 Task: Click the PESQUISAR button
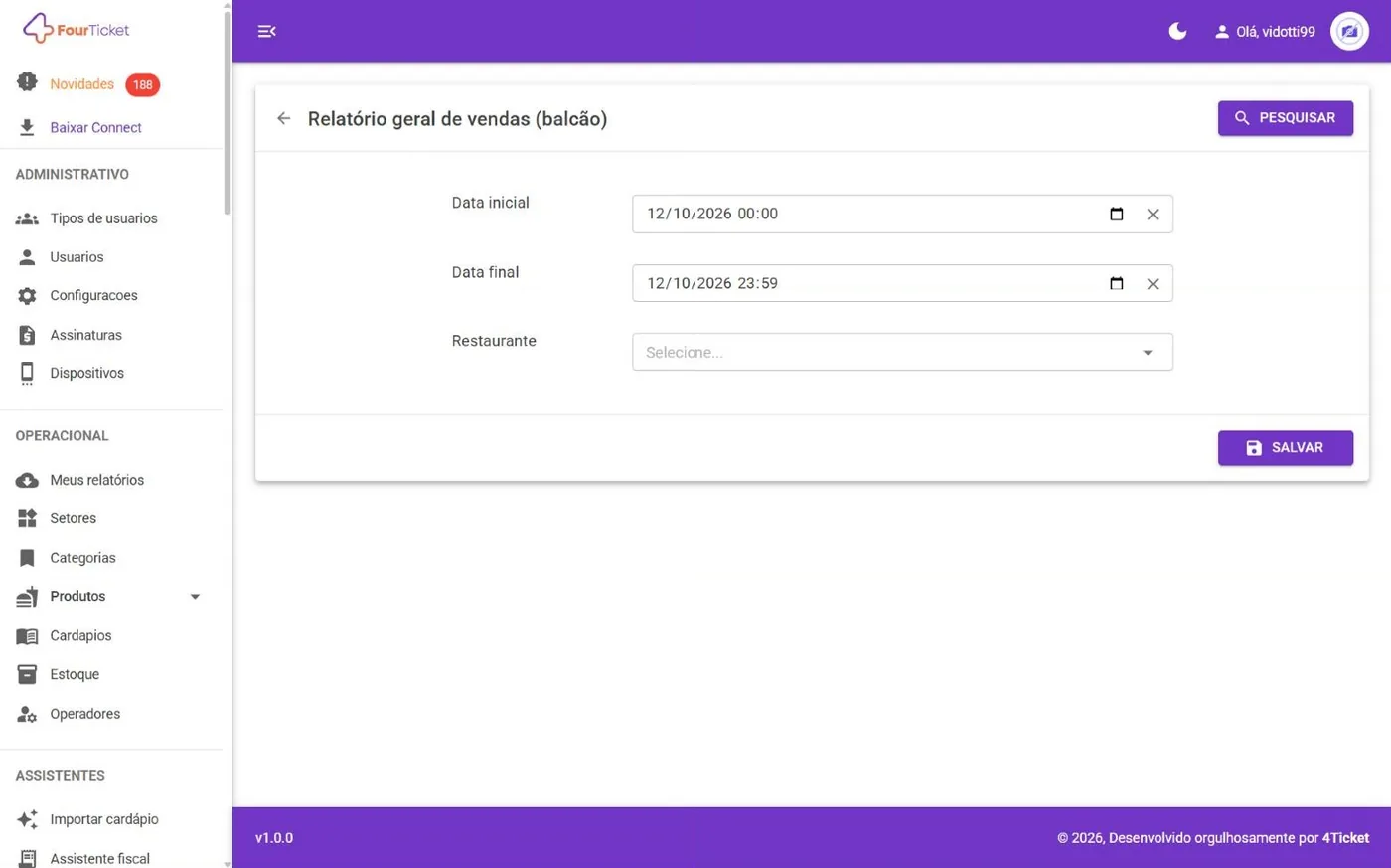[x=1286, y=118]
